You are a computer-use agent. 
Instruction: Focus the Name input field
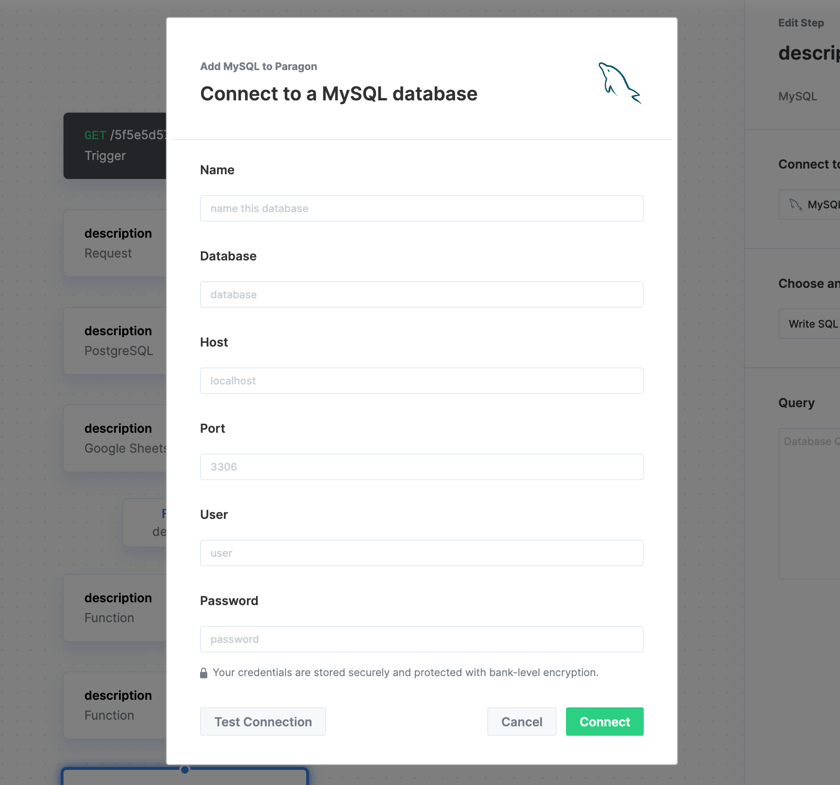[x=422, y=208]
